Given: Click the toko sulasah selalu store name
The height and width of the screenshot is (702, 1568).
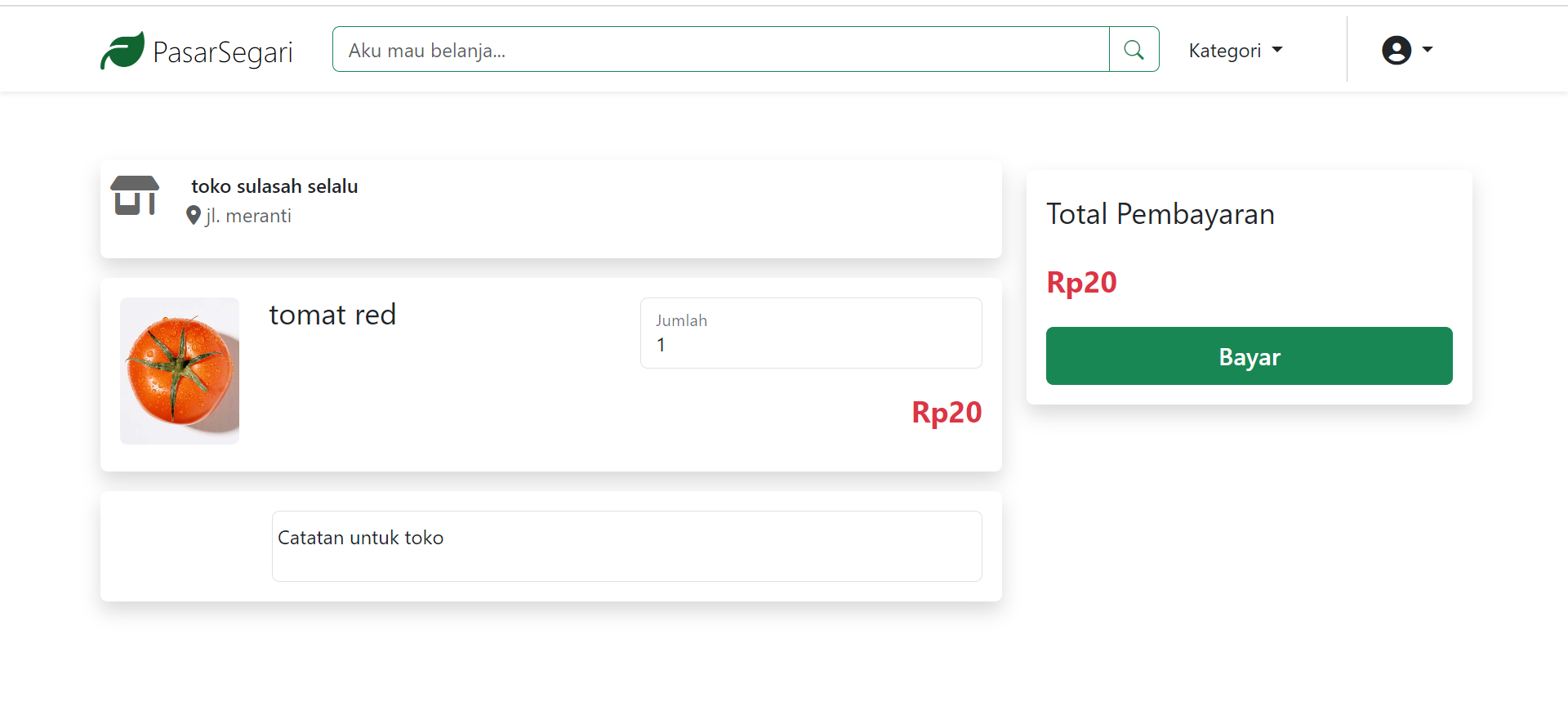Looking at the screenshot, I should (x=274, y=186).
